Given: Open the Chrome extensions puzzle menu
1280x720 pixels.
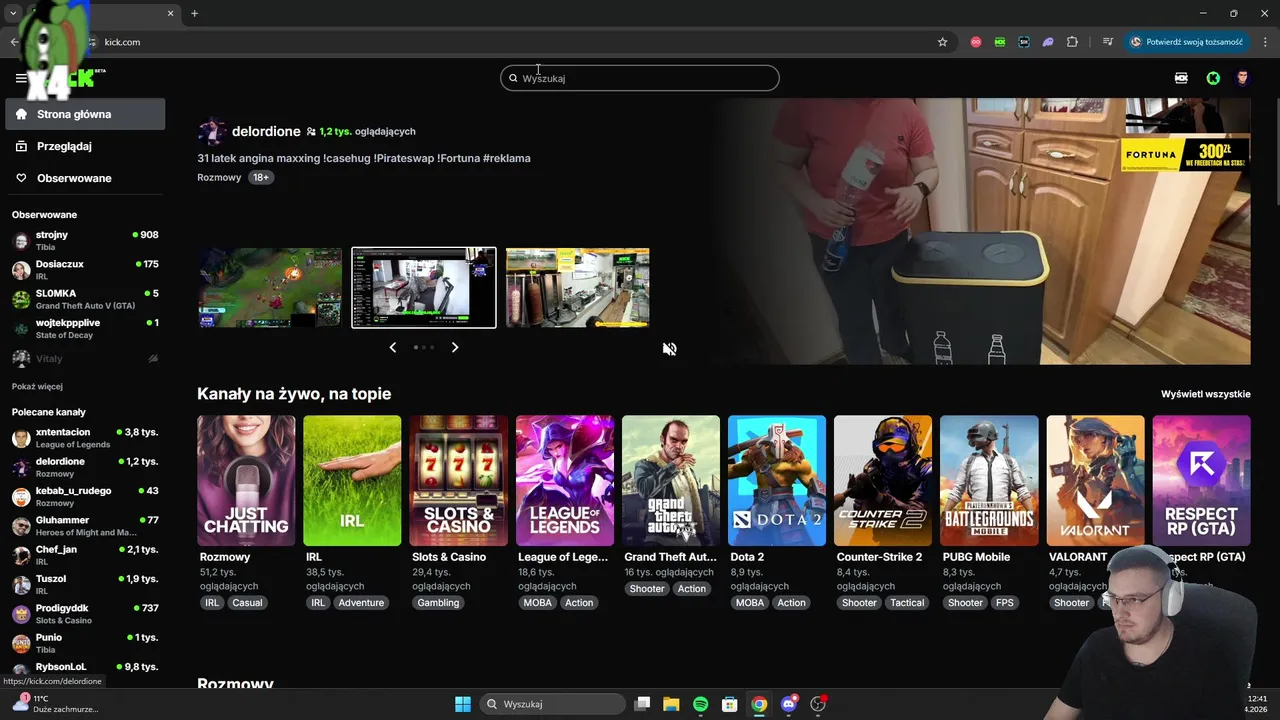Looking at the screenshot, I should coord(1072,42).
